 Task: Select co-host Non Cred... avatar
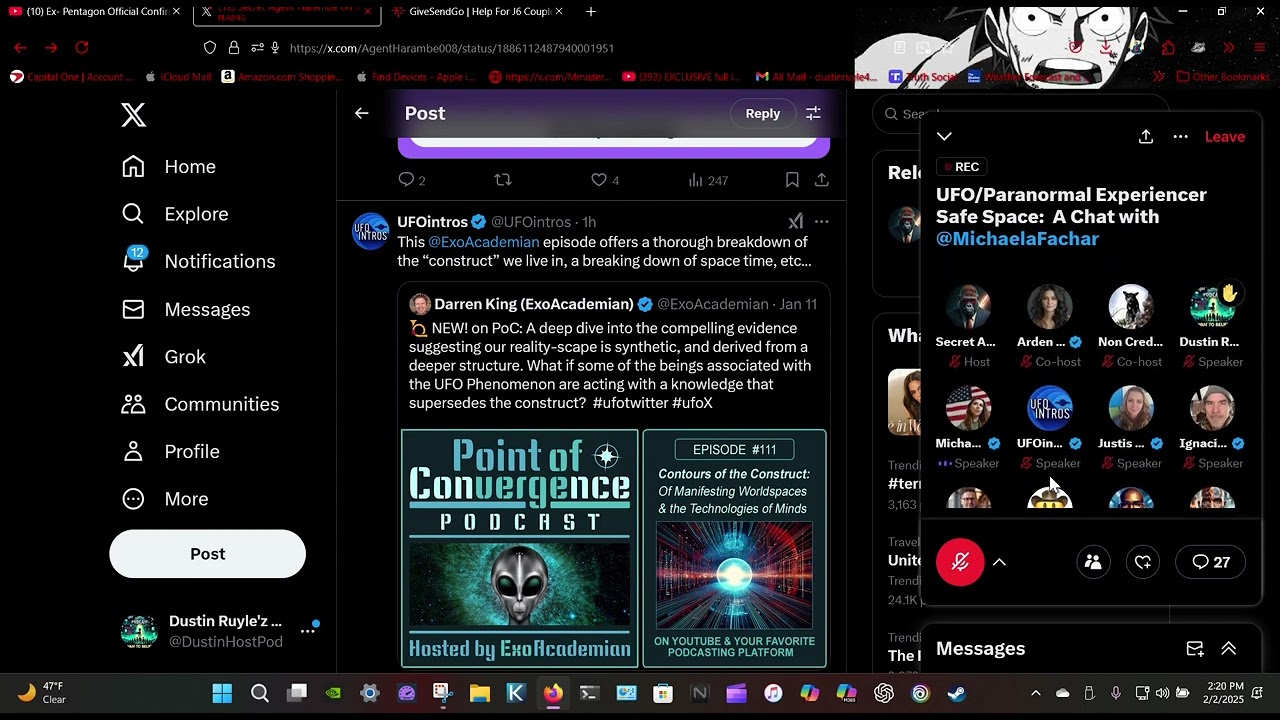pyautogui.click(x=1131, y=307)
